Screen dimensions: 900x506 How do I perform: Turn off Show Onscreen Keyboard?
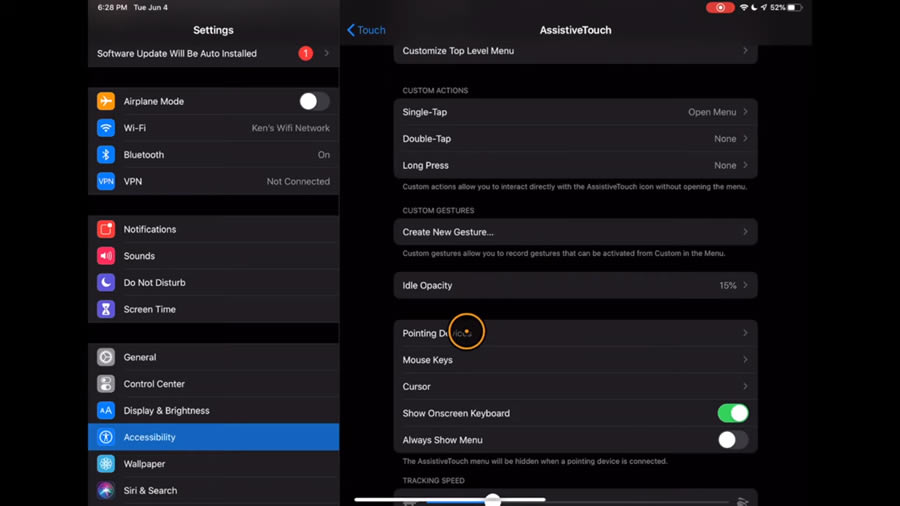click(732, 413)
